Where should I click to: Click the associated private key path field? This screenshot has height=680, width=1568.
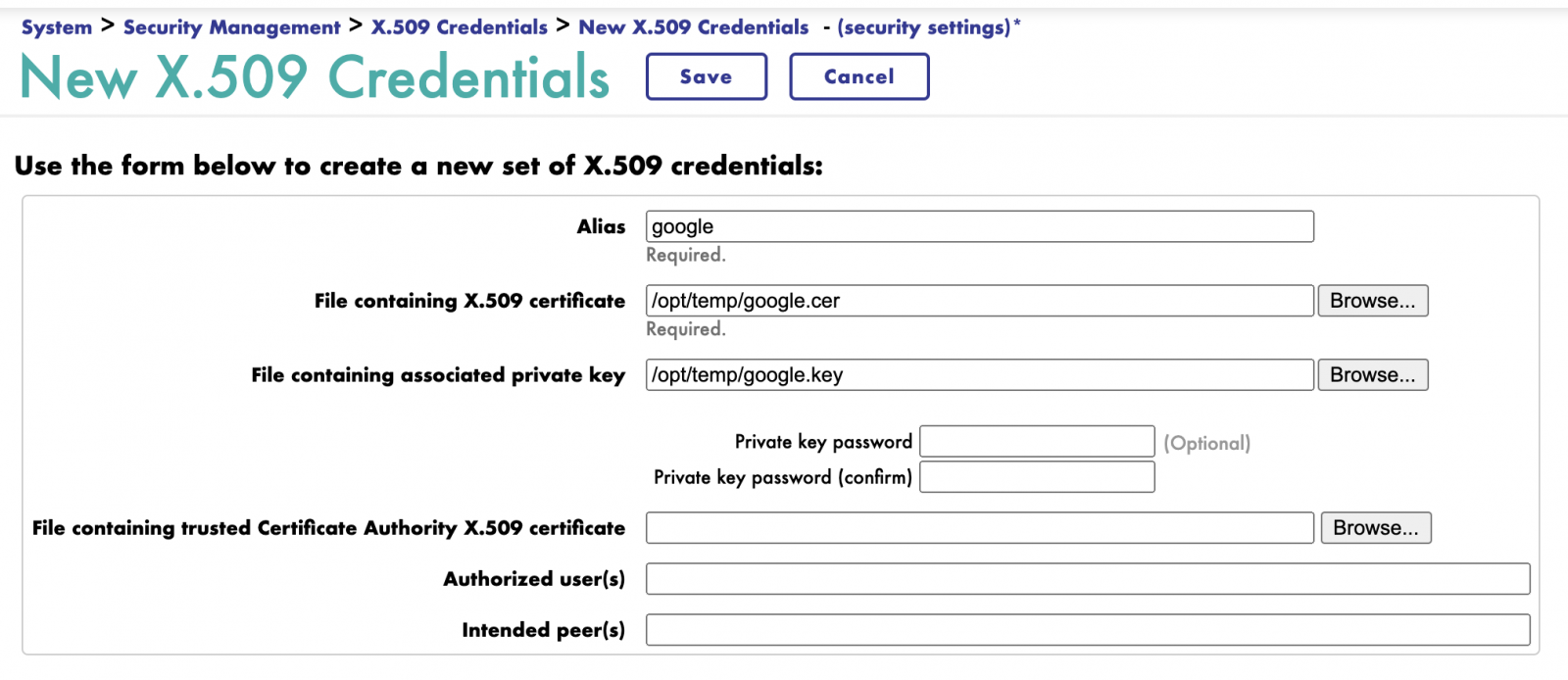click(980, 375)
